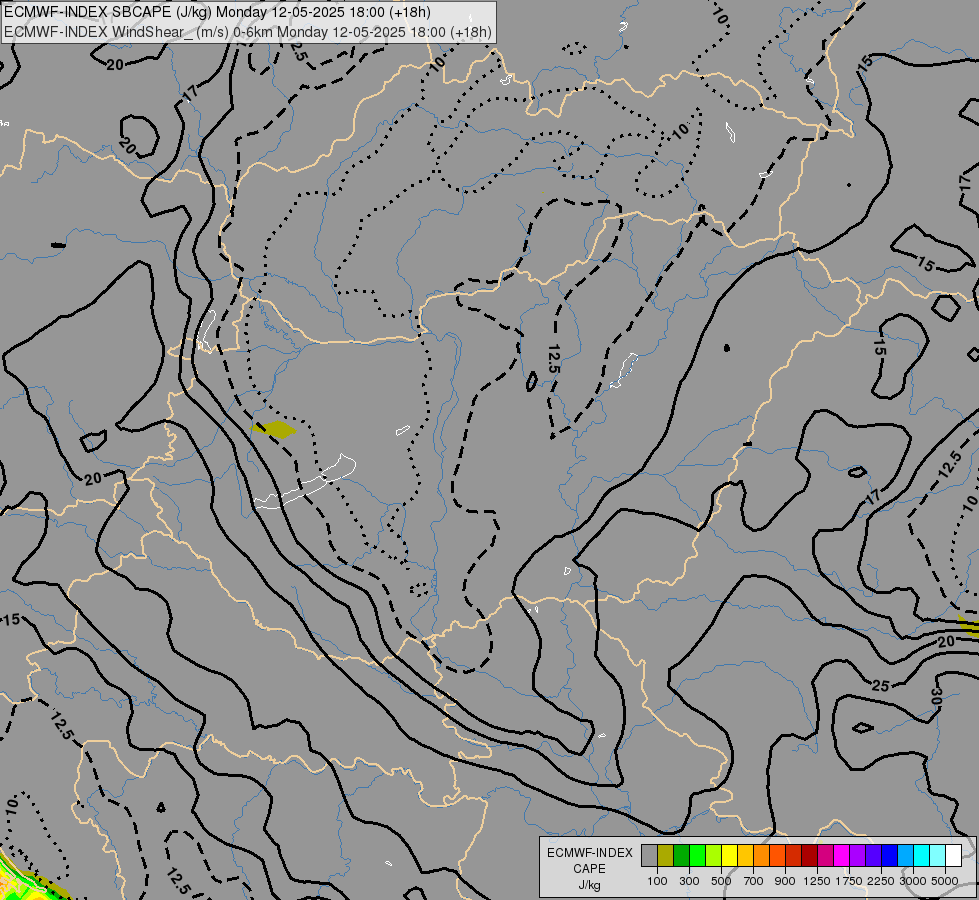The height and width of the screenshot is (900, 979).
Task: Pick the pure yellow legend swatch
Action: point(729,855)
